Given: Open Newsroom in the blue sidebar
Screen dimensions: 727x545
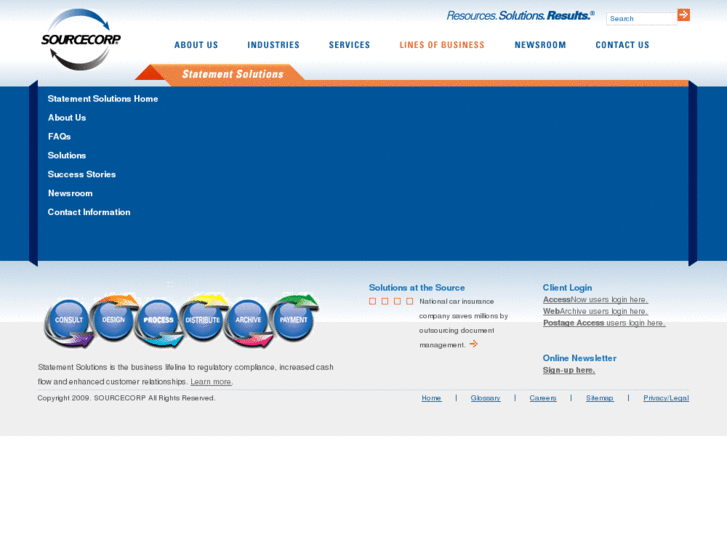Looking at the screenshot, I should (70, 193).
